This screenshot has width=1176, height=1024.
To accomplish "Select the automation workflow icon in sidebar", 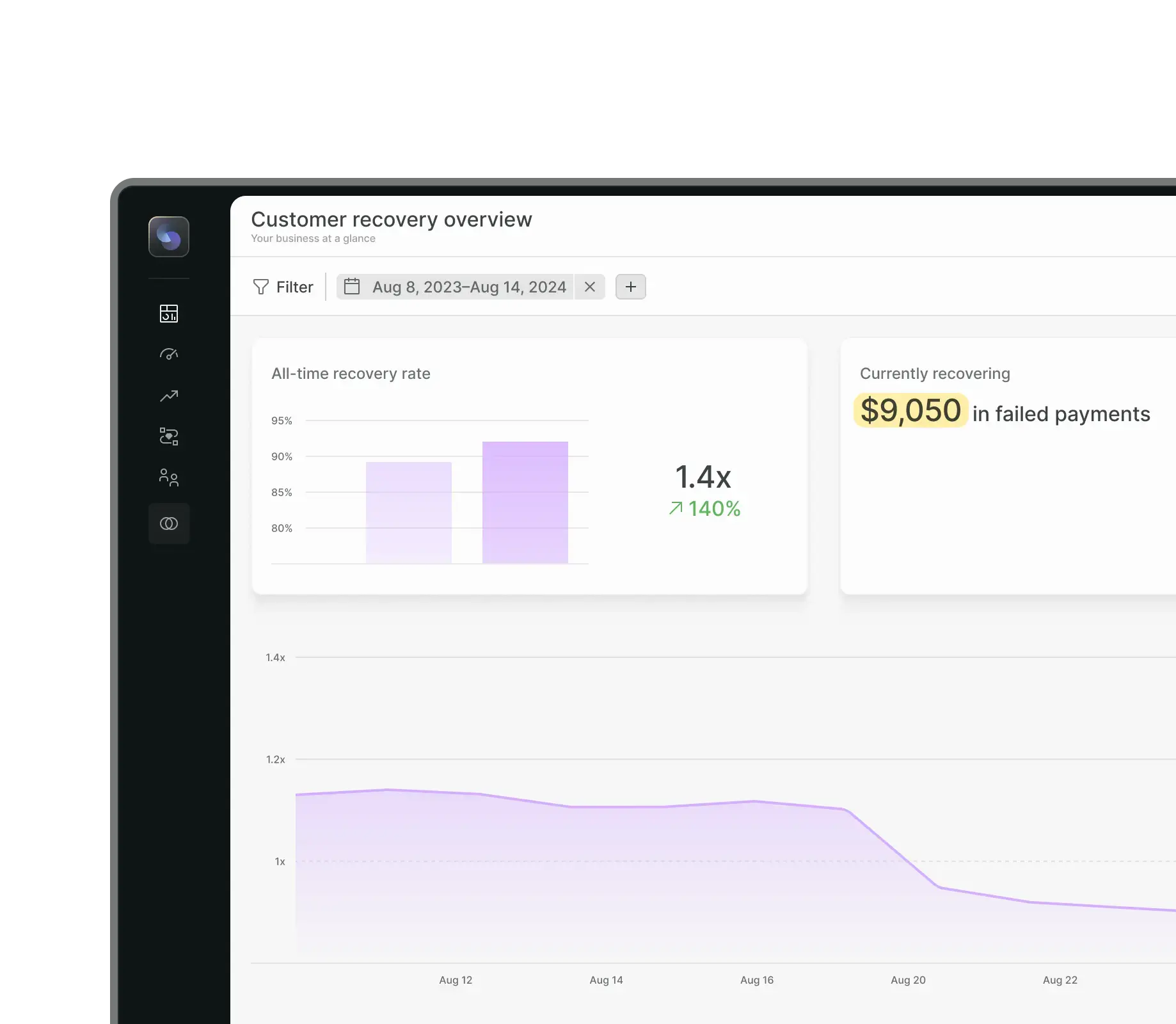I will tap(168, 436).
